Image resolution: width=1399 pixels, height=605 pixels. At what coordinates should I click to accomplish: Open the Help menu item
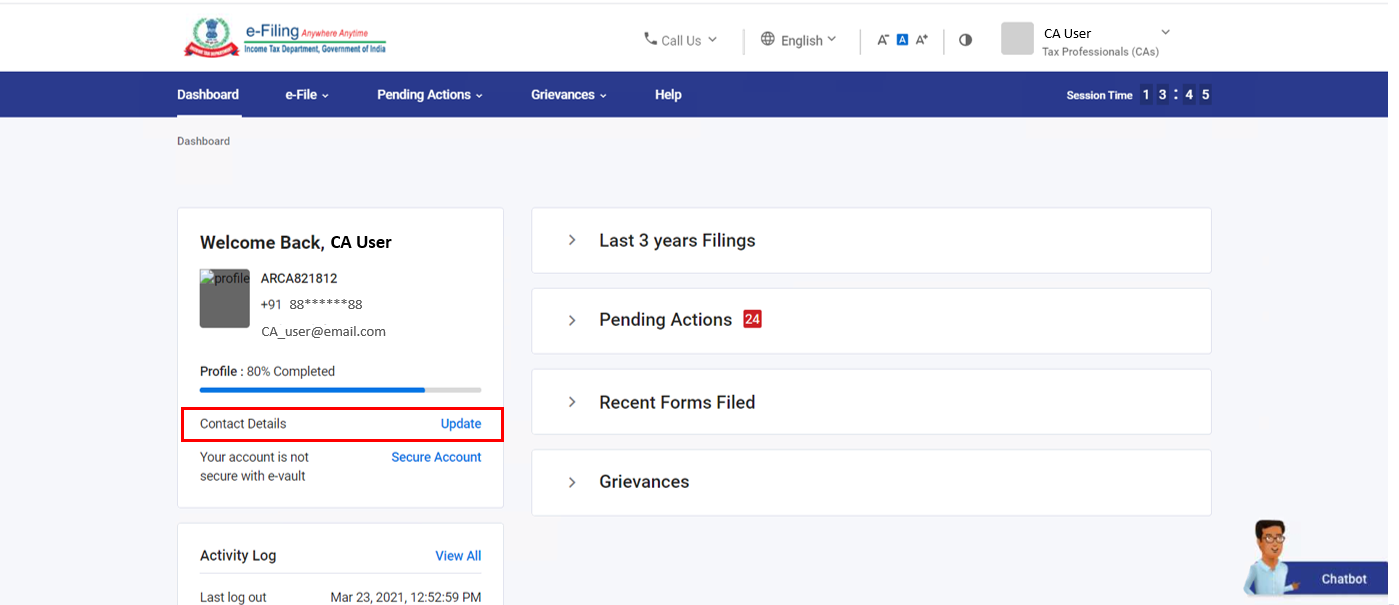[x=668, y=95]
